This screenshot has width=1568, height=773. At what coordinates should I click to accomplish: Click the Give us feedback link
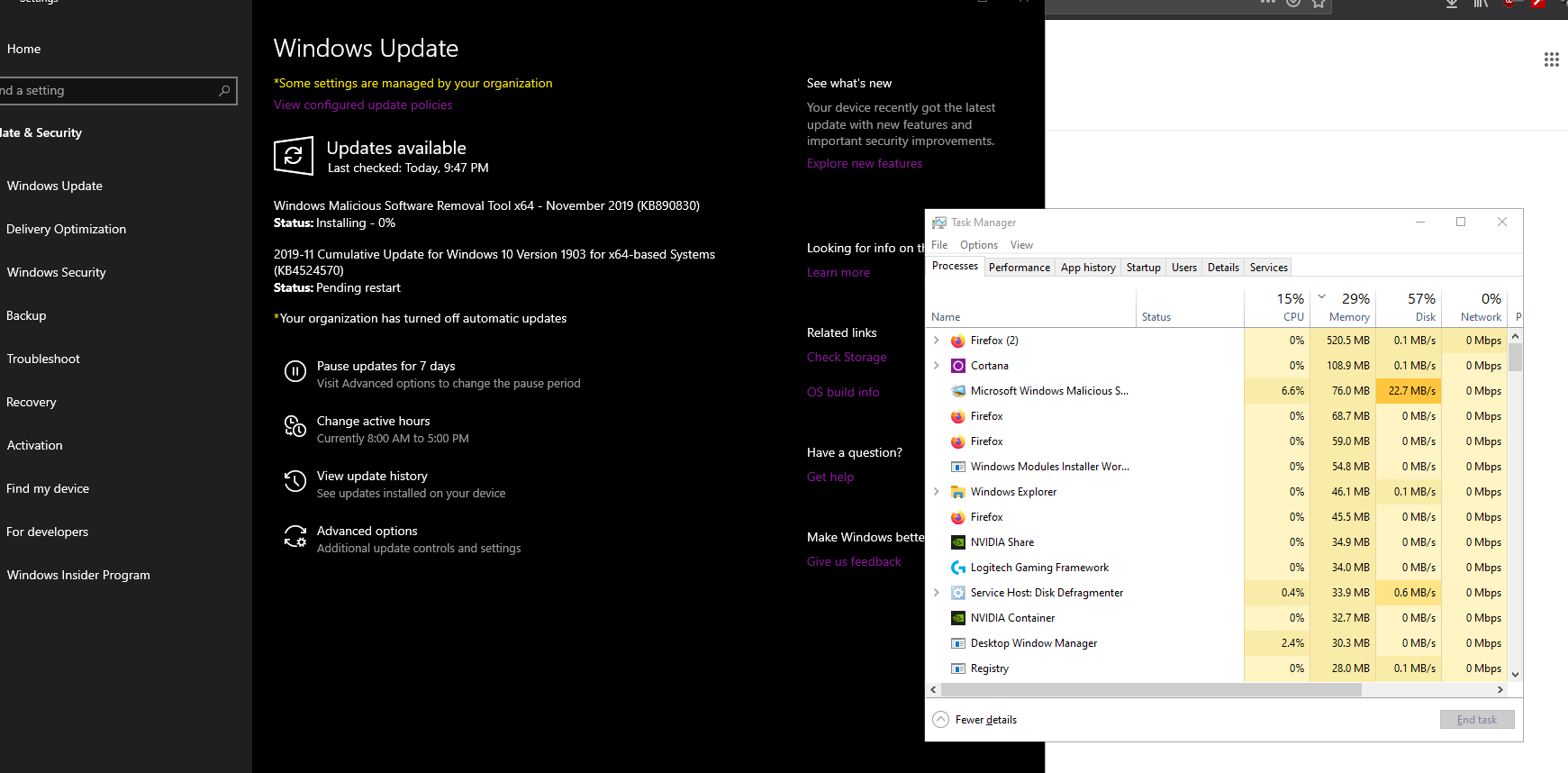(x=854, y=562)
